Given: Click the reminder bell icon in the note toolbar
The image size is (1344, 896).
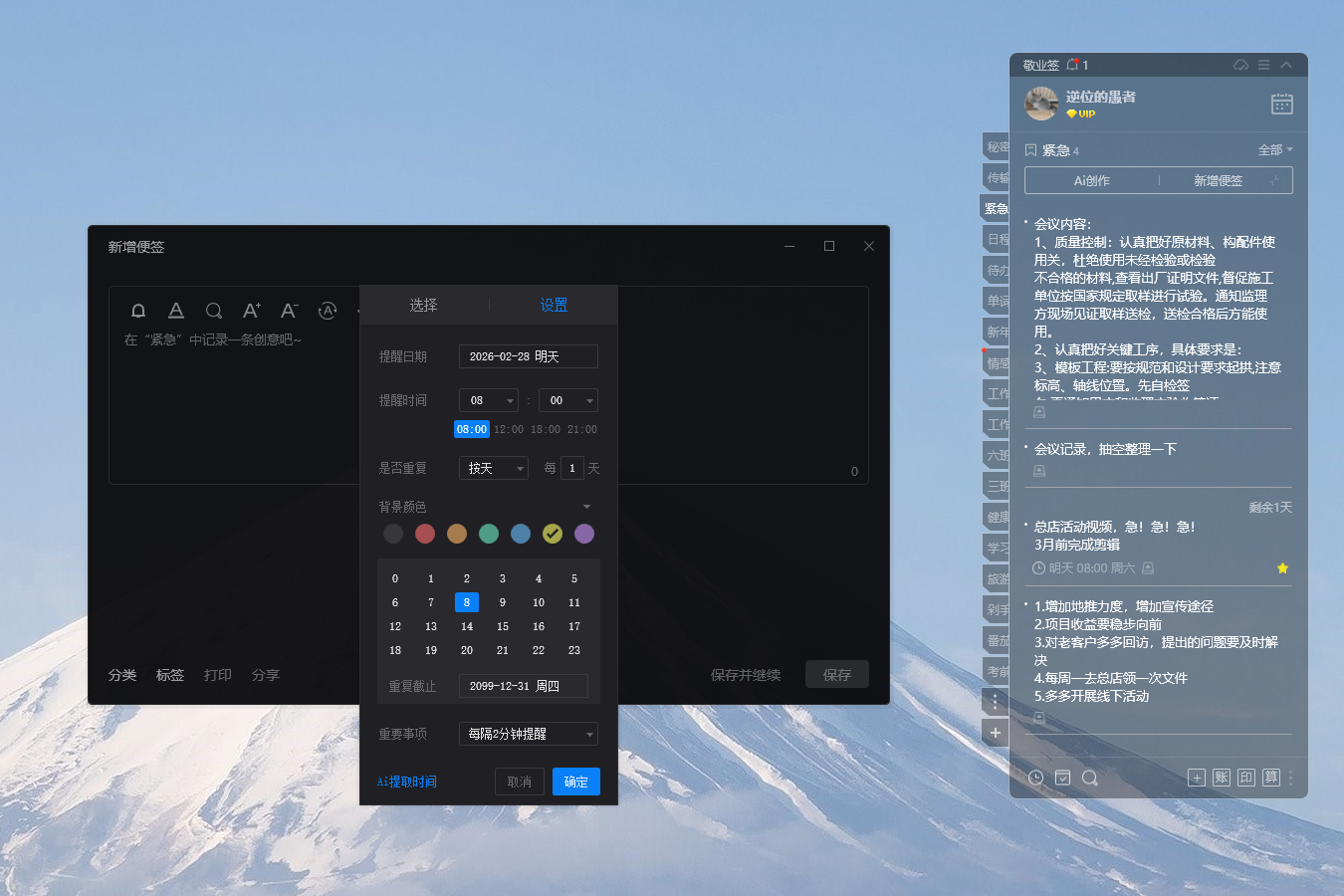Looking at the screenshot, I should pos(138,311).
